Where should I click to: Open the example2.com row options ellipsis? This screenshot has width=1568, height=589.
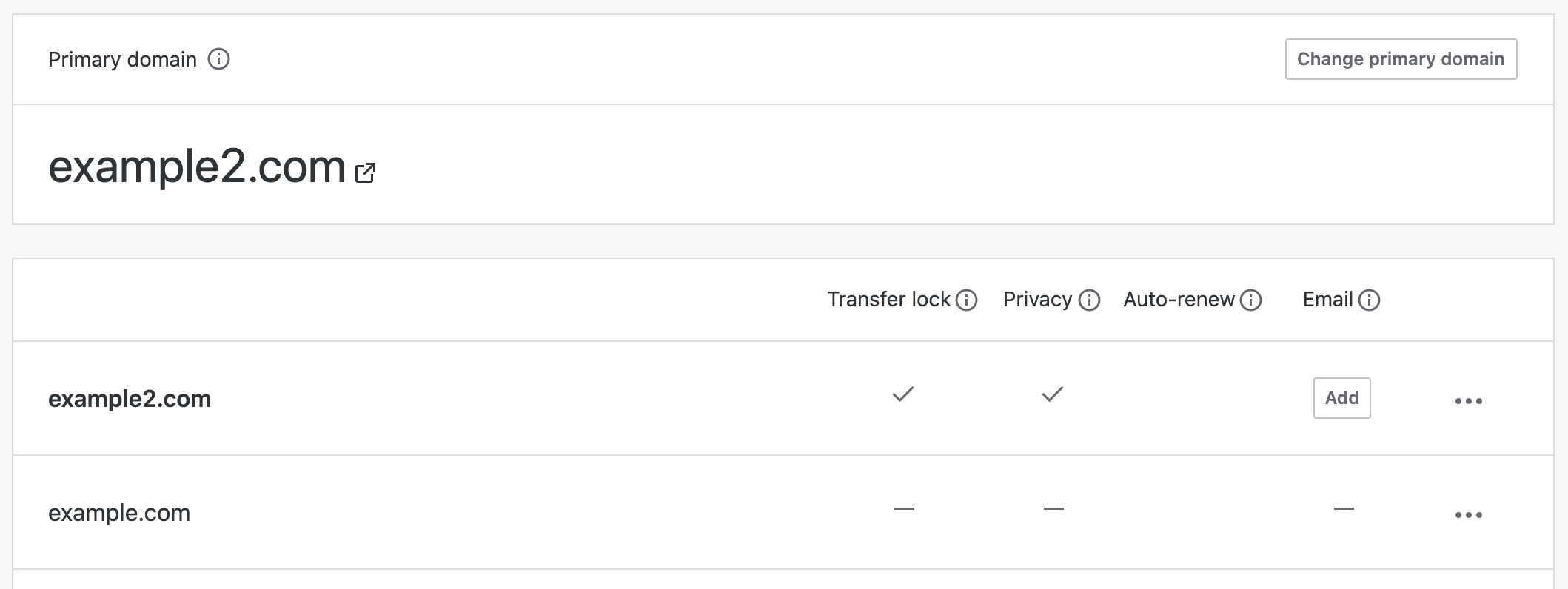click(1468, 401)
